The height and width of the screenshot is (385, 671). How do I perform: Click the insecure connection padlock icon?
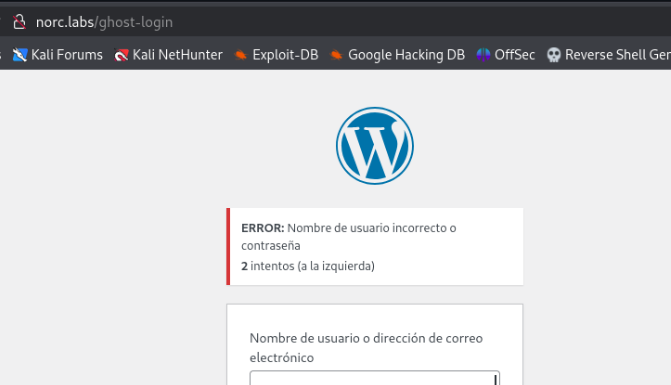[19, 22]
